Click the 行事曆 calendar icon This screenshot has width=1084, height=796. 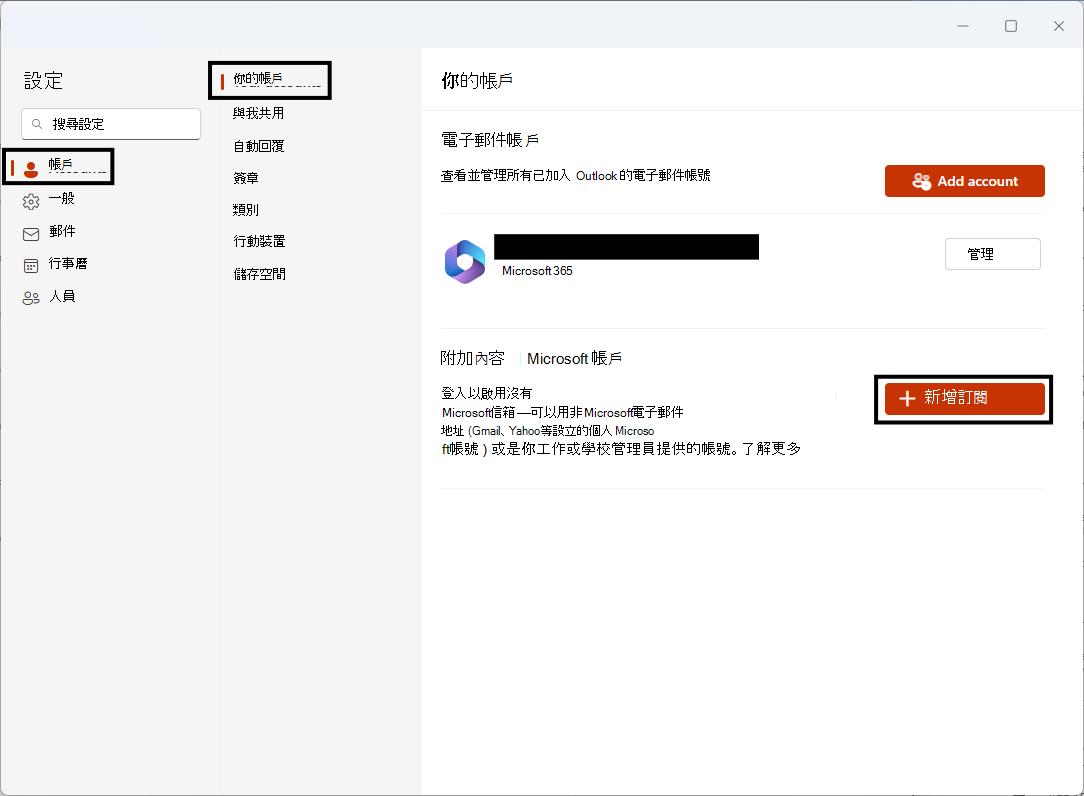31,266
